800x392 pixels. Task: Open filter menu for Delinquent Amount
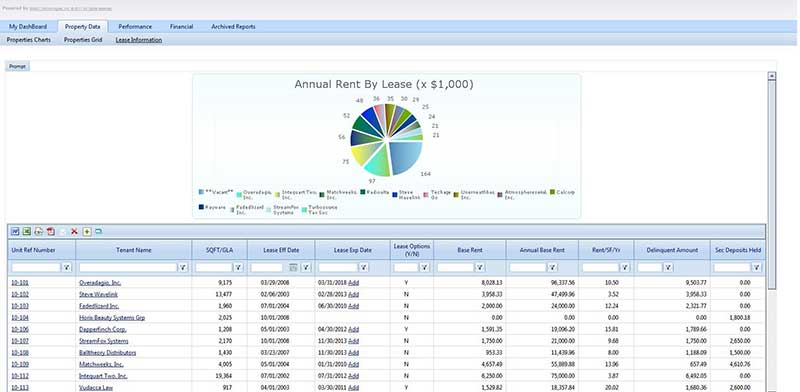(668, 267)
